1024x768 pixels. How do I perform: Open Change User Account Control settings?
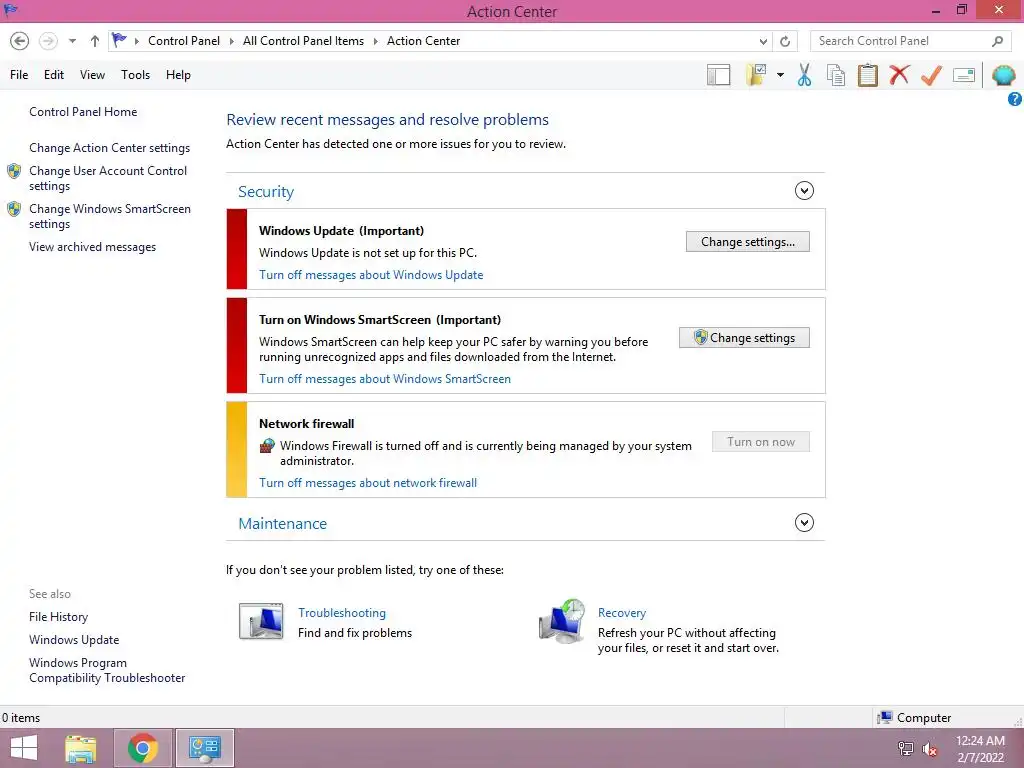pyautogui.click(x=108, y=178)
